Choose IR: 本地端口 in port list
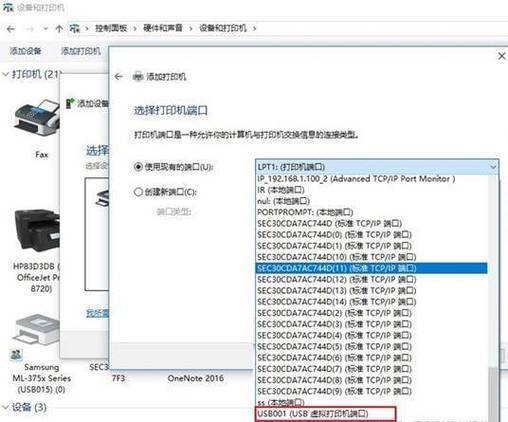The image size is (508, 422). pos(372,190)
